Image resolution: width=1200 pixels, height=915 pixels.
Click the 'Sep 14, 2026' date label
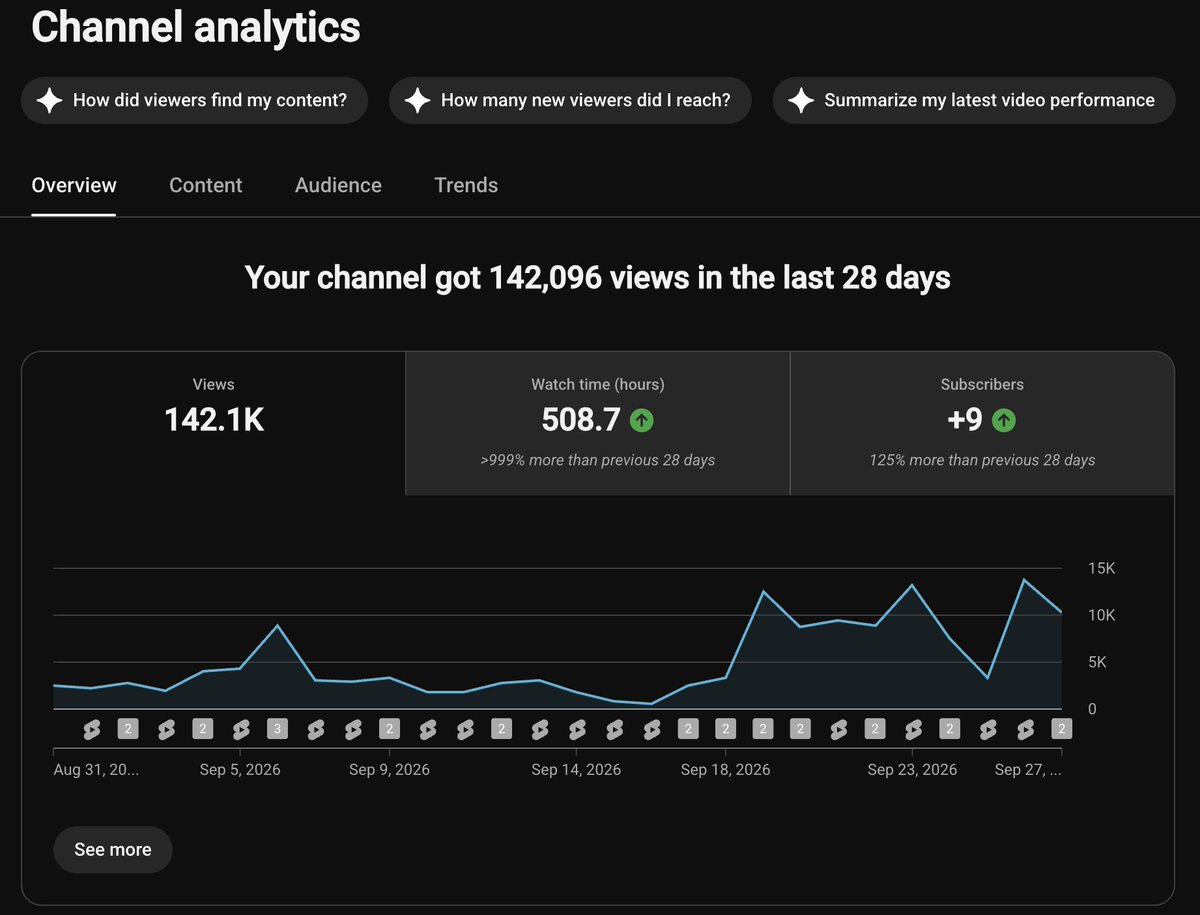pyautogui.click(x=576, y=769)
